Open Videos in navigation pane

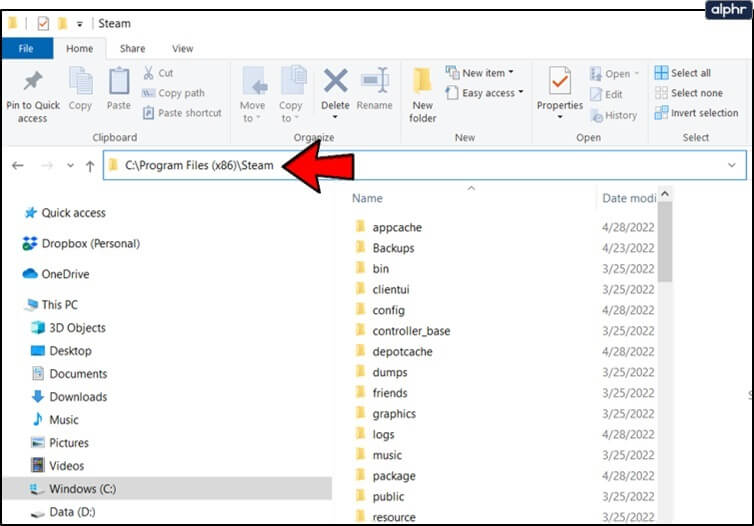[57, 466]
